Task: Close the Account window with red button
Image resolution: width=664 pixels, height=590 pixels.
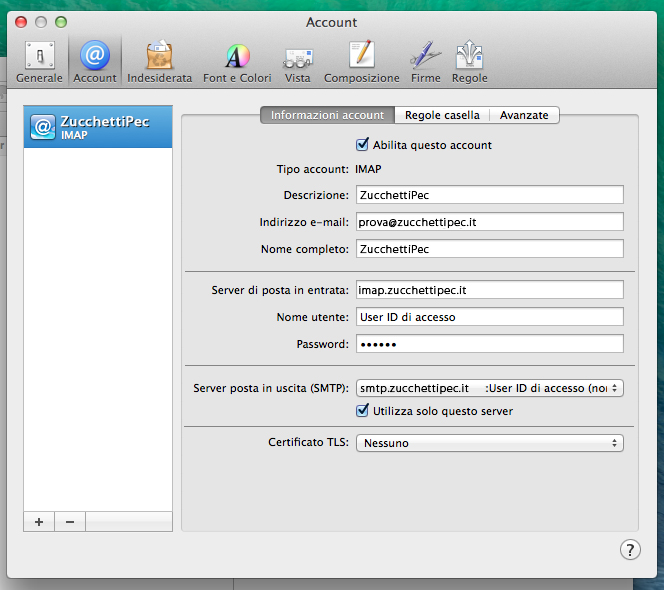Action: (21, 22)
